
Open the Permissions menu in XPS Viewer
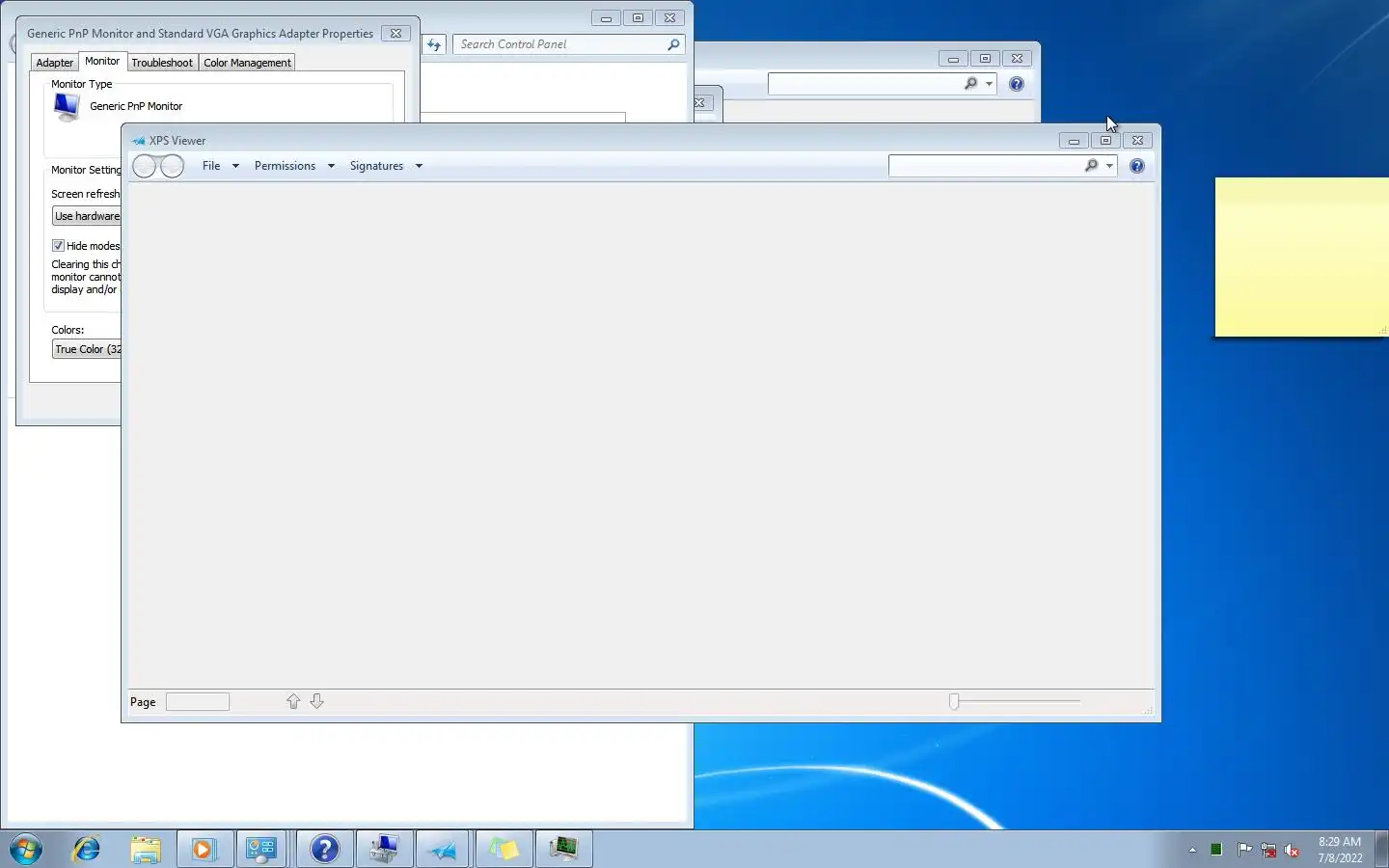[x=293, y=166]
